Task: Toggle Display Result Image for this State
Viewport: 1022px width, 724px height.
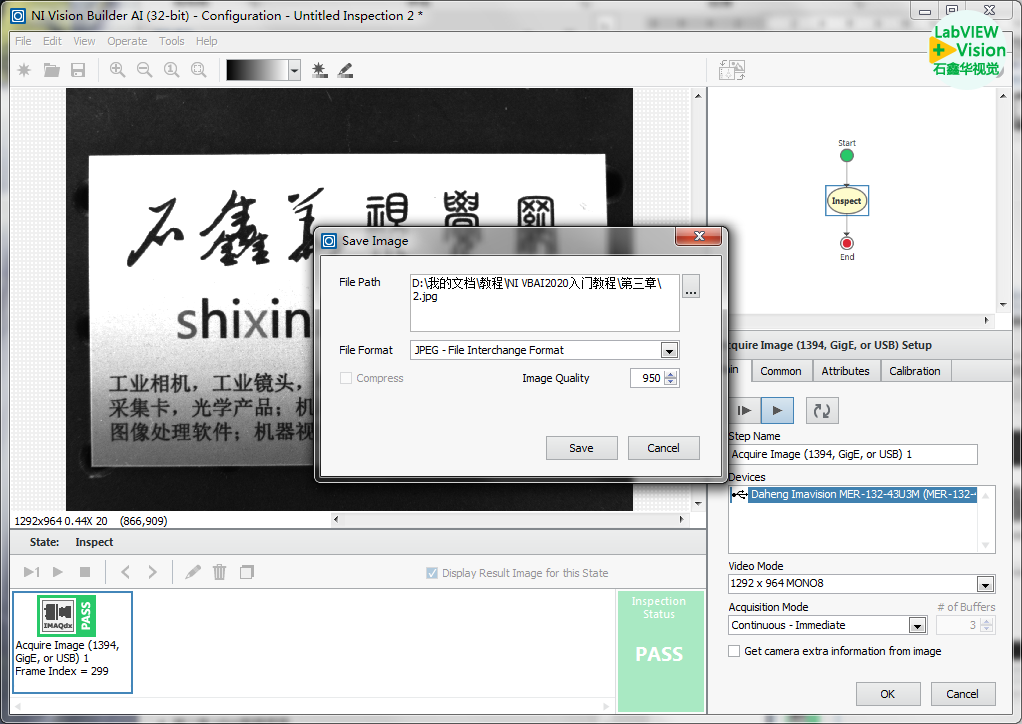Action: point(432,573)
